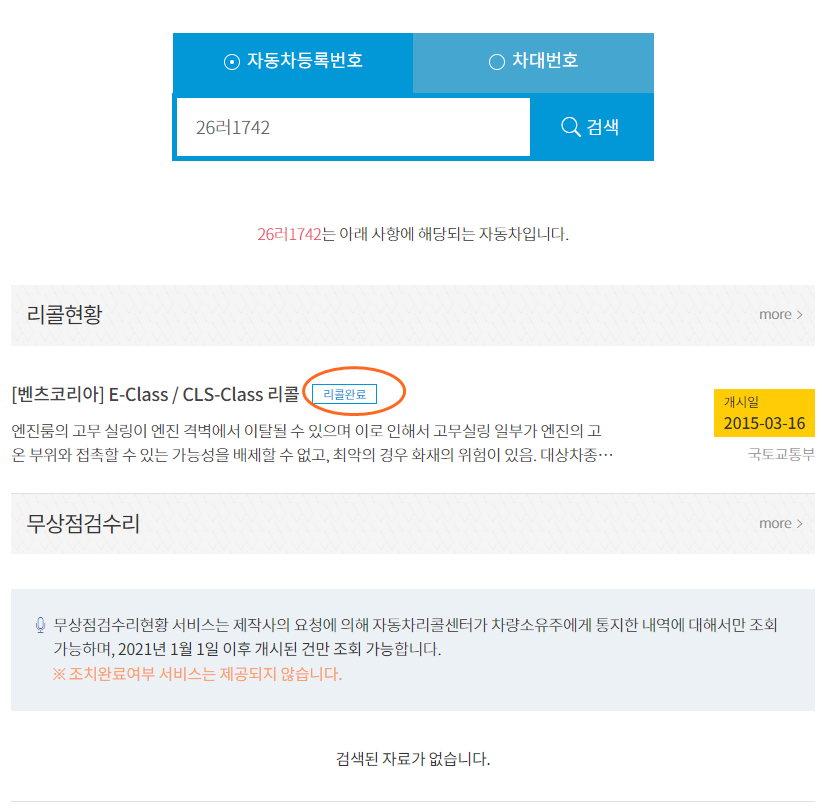Image resolution: width=824 pixels, height=812 pixels.
Task: Click the 검색 button text
Action: coord(602,127)
